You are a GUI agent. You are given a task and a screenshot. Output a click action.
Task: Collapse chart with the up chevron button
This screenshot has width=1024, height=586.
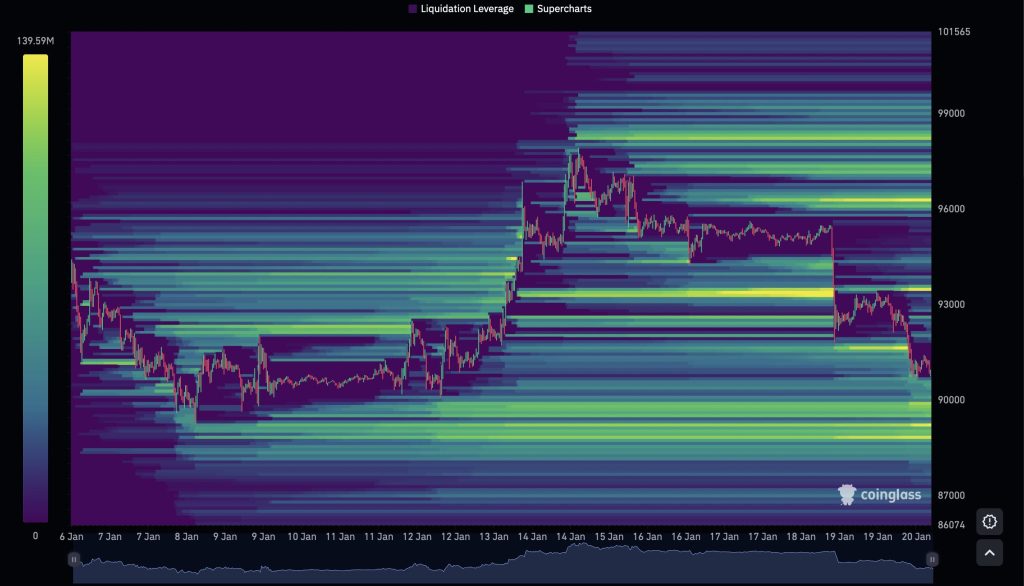coord(989,553)
